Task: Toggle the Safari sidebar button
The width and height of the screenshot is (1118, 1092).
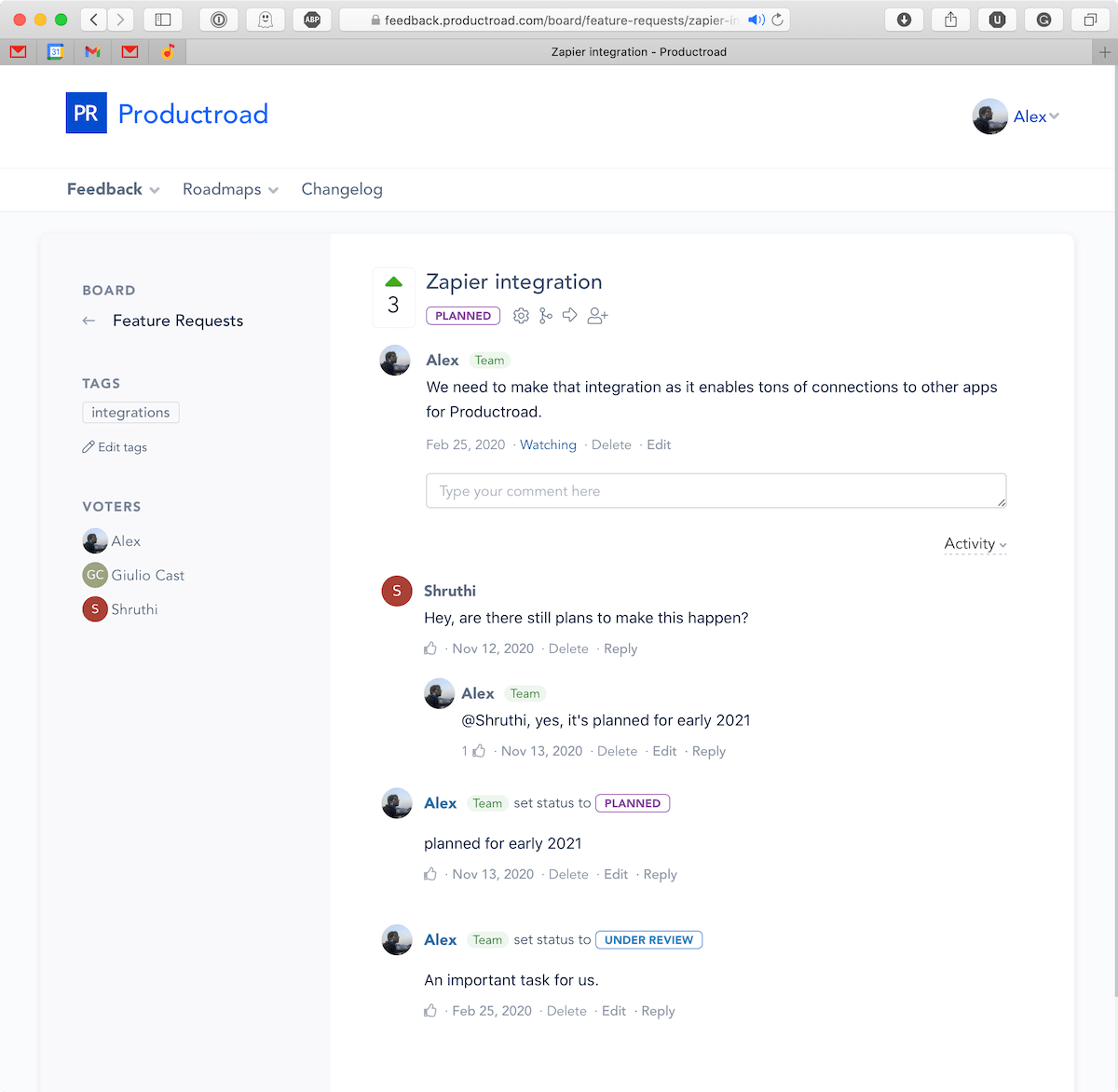Action: point(163,20)
